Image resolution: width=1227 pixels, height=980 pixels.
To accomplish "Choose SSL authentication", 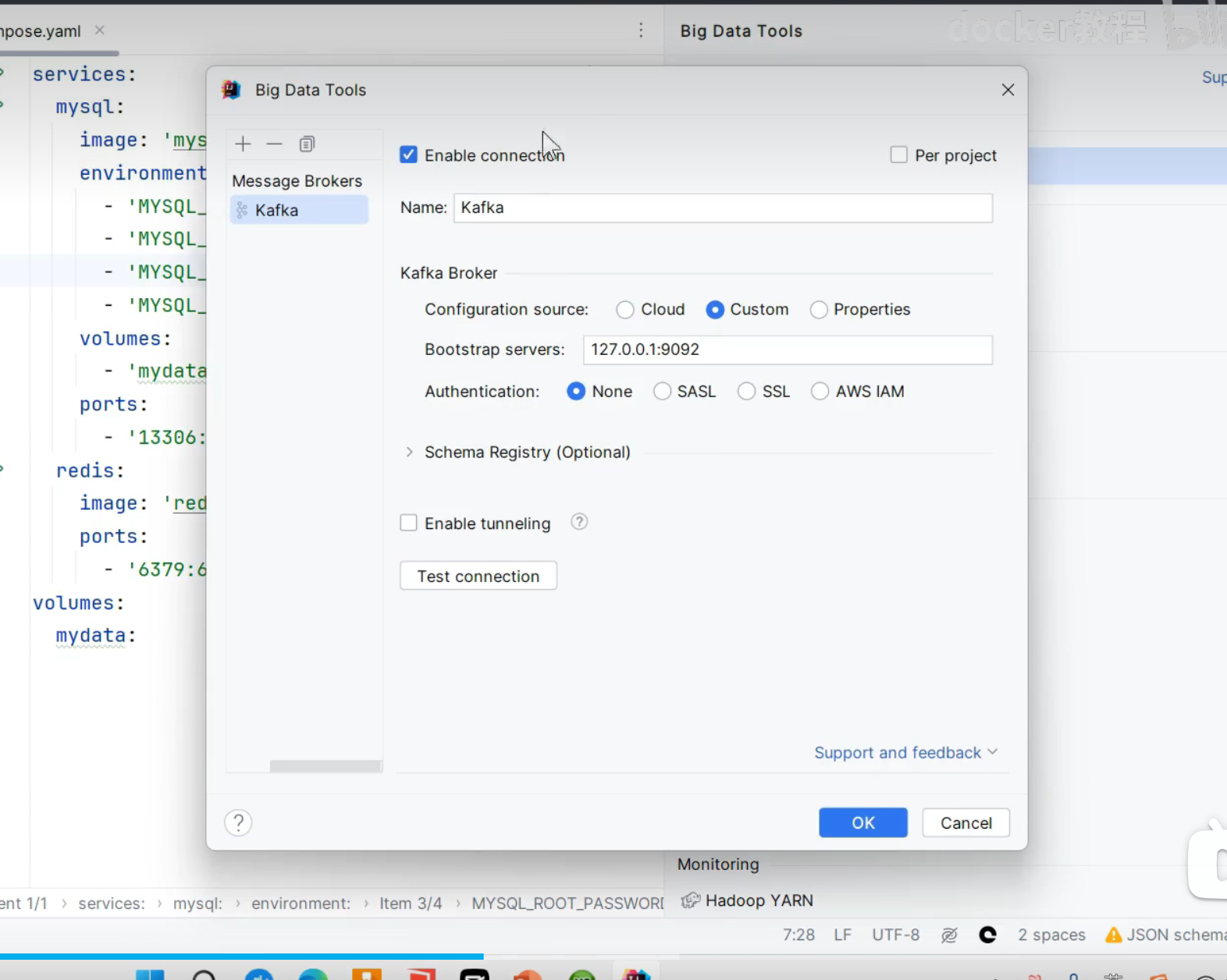I will pyautogui.click(x=746, y=391).
